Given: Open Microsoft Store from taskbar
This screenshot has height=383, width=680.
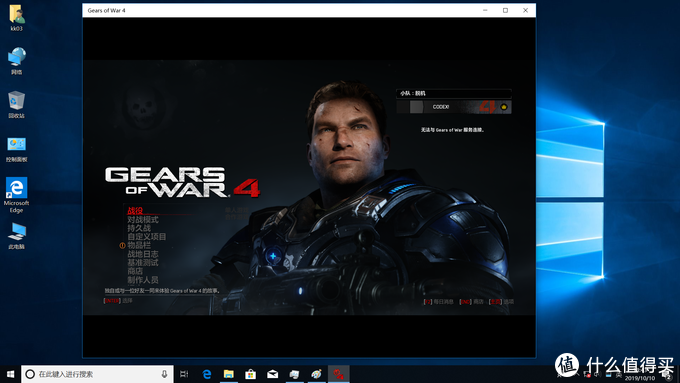Looking at the screenshot, I should click(x=251, y=374).
